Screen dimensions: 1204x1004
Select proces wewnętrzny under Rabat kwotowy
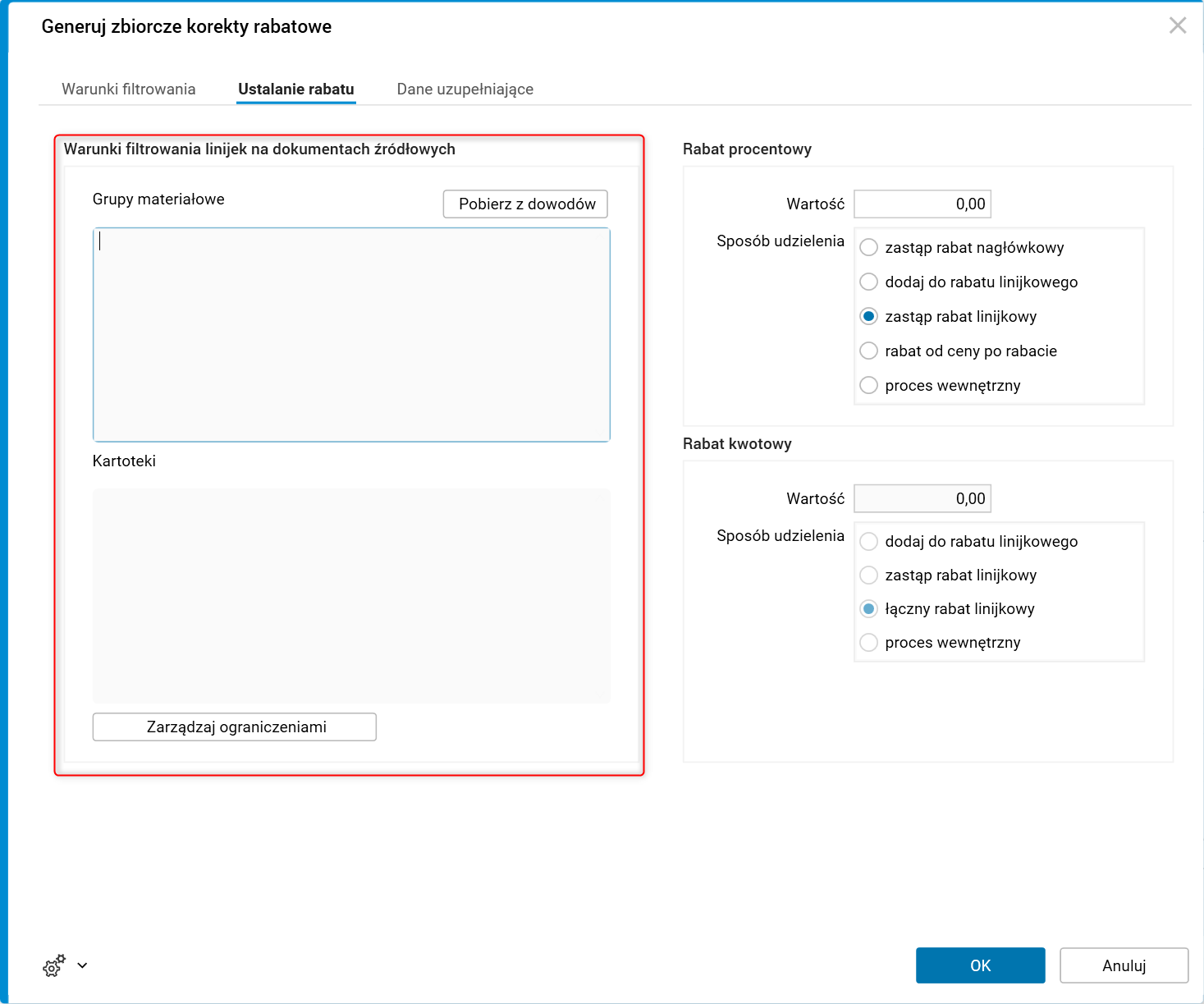coord(869,643)
